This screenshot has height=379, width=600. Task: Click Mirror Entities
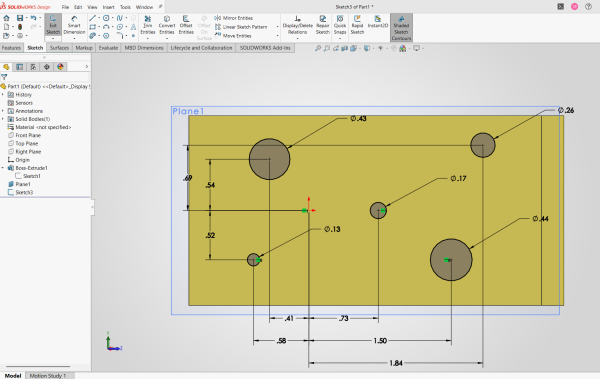pos(233,18)
